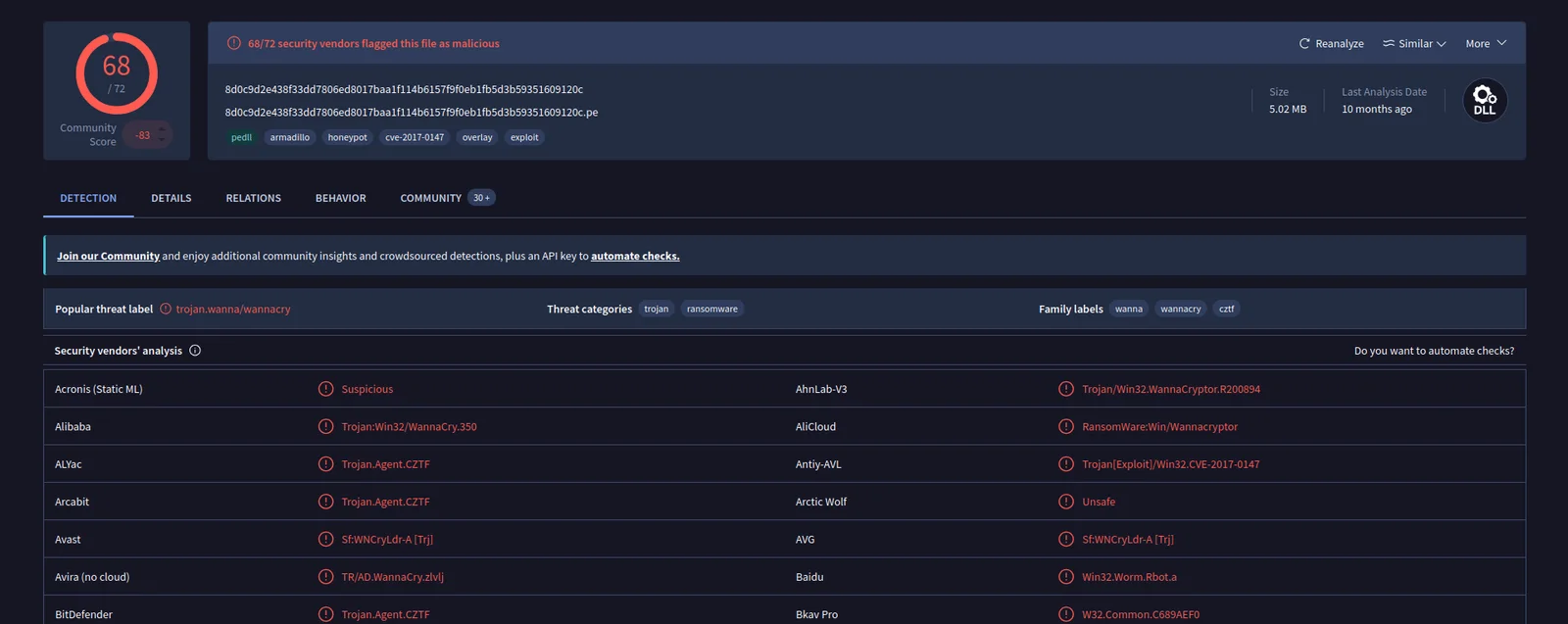Click alert icon for Alibaba Trojan:Win32/WannaCry.350
Viewport: 1568px width, 624px height.
coord(326,426)
